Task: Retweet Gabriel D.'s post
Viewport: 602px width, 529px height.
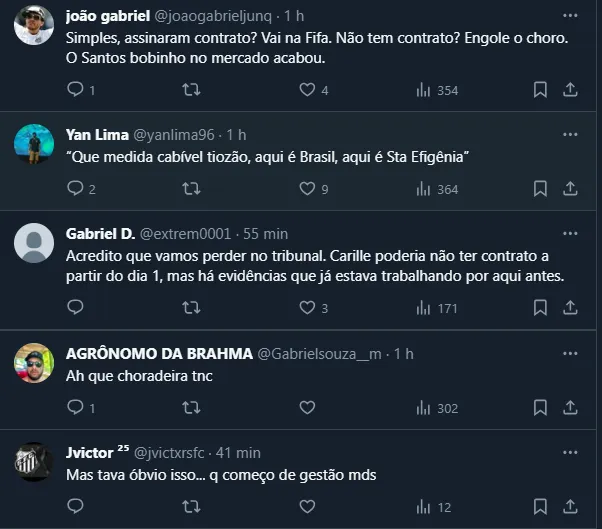Action: 191,308
